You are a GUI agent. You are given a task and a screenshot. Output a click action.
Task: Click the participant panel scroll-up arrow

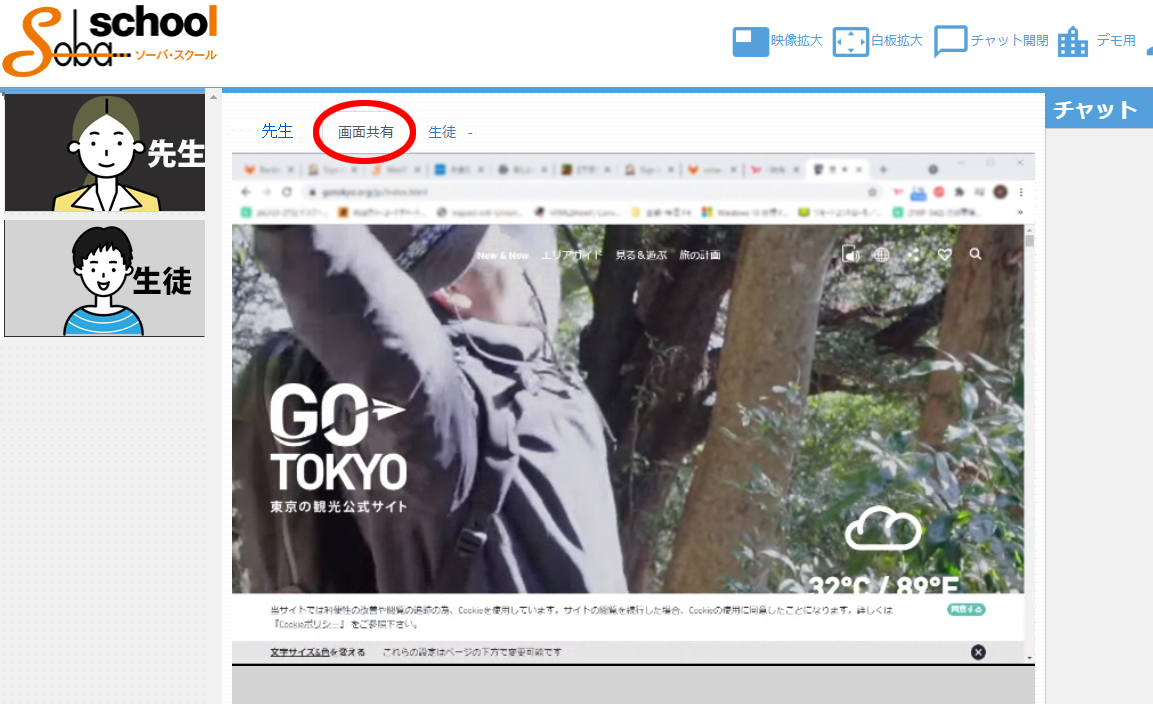(x=213, y=97)
